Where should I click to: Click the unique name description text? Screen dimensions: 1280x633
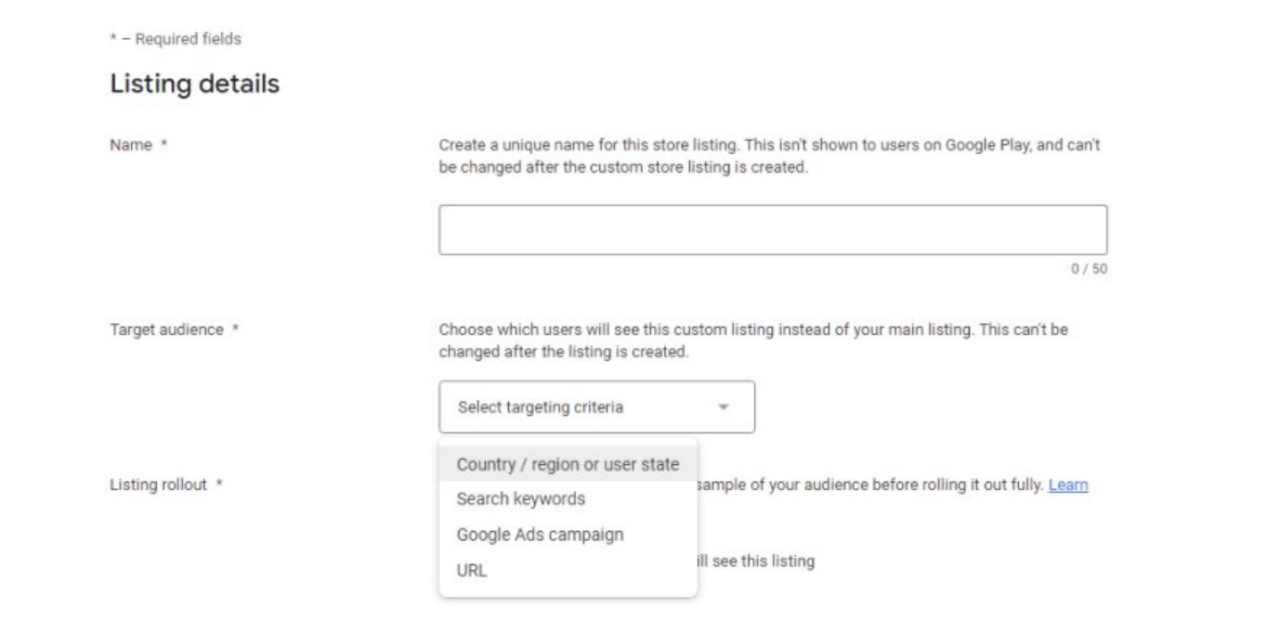coord(769,156)
